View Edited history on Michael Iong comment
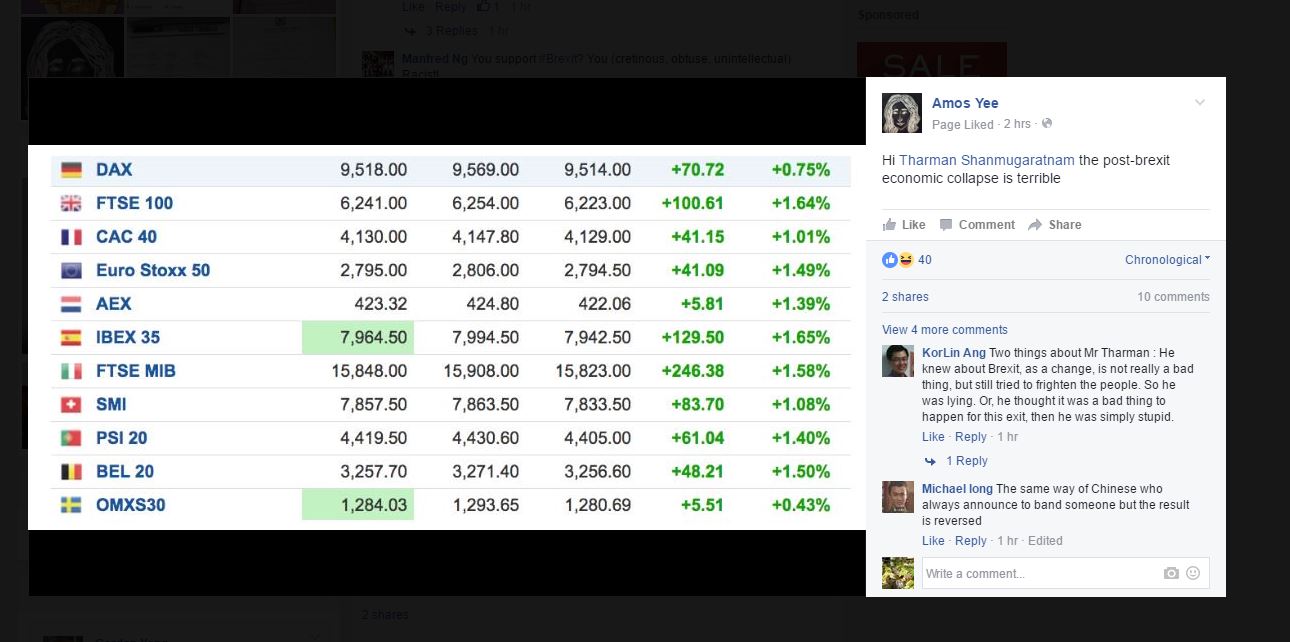Viewport: 1290px width, 642px height. (1045, 541)
